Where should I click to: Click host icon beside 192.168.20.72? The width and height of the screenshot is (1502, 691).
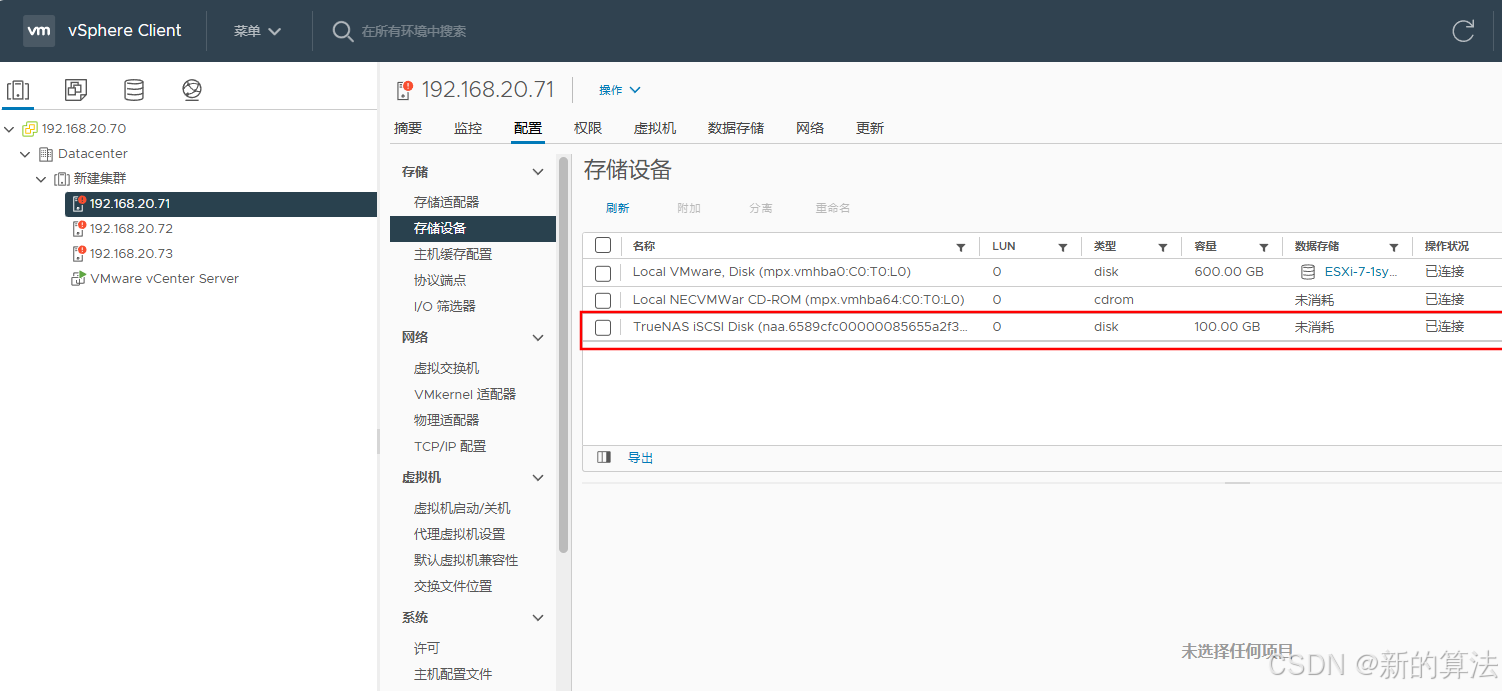[x=79, y=229]
